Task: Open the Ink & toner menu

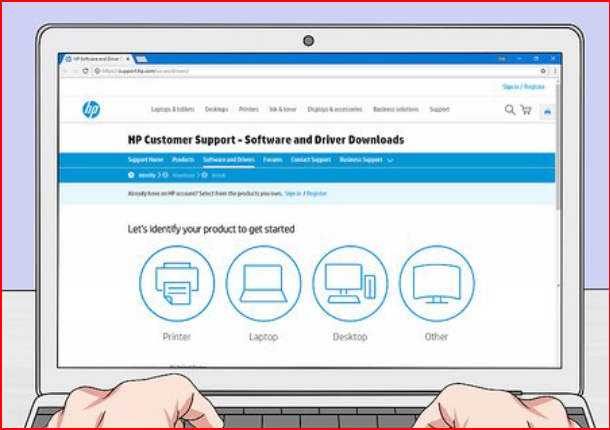Action: pyautogui.click(x=283, y=109)
